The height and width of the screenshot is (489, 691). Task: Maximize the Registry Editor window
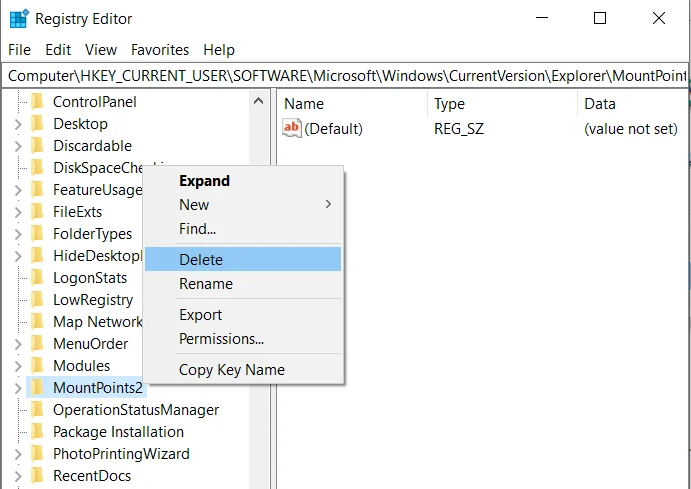(600, 18)
